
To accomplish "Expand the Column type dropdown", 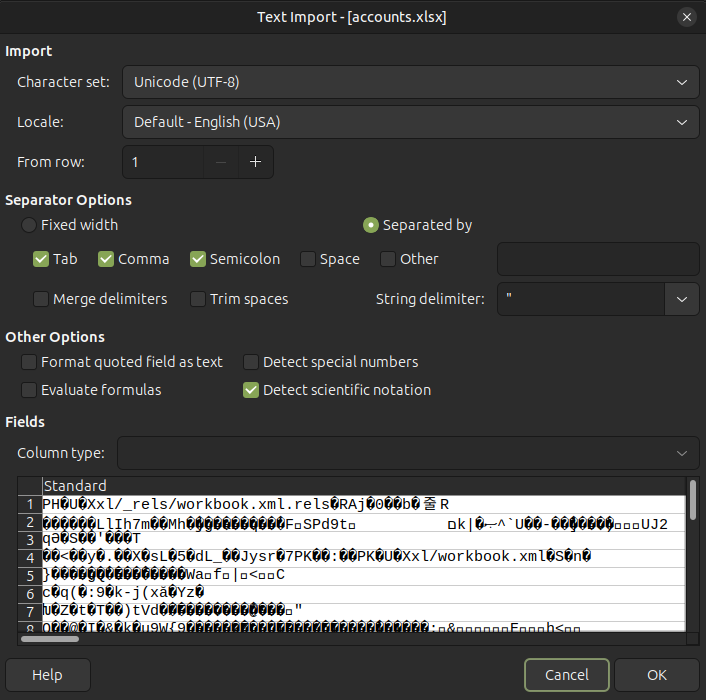I will click(408, 453).
